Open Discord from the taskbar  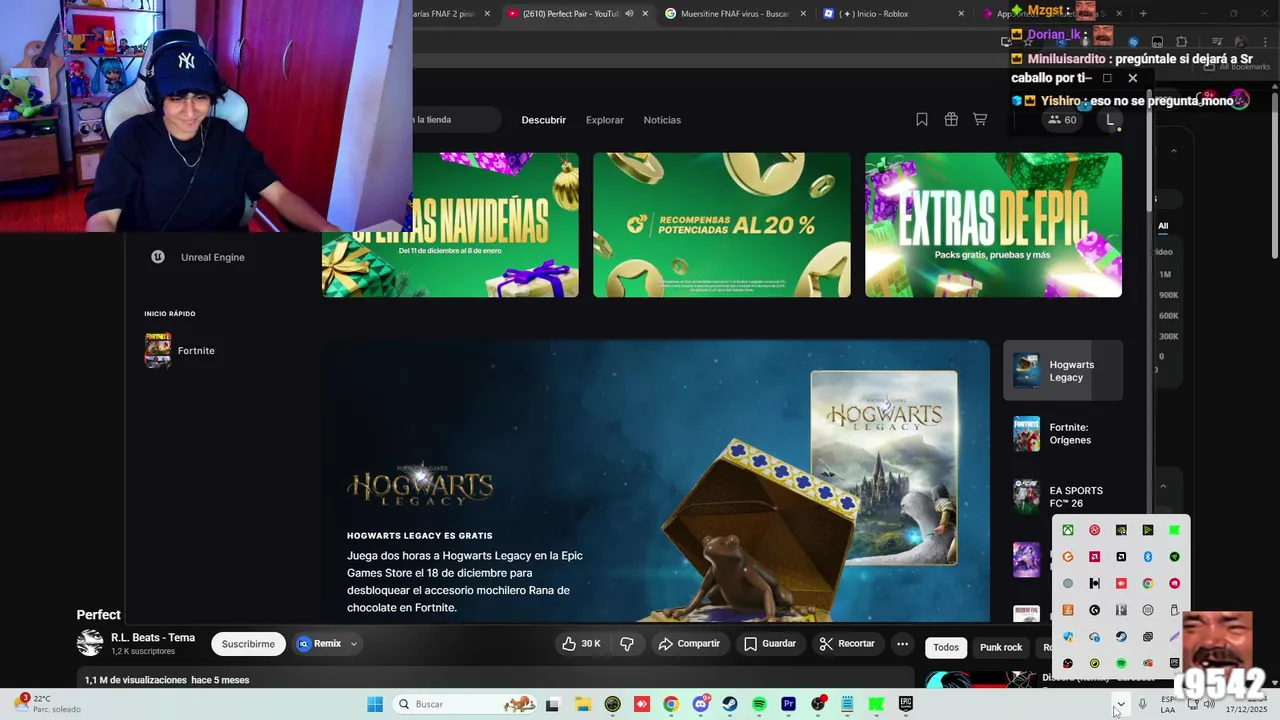701,704
